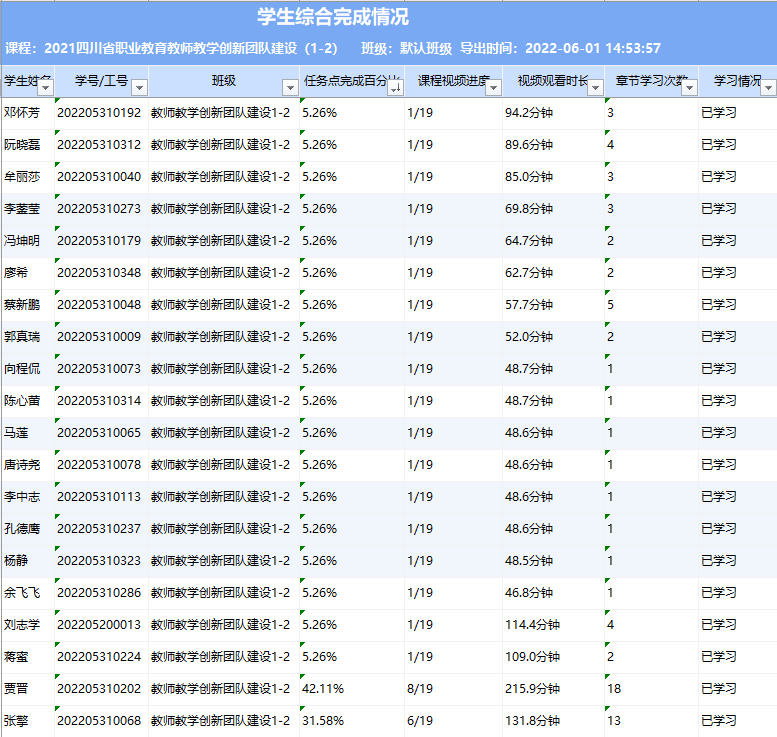Expand the 章节学习次数 filter arrow
This screenshot has width=777, height=737.
pyautogui.click(x=688, y=88)
